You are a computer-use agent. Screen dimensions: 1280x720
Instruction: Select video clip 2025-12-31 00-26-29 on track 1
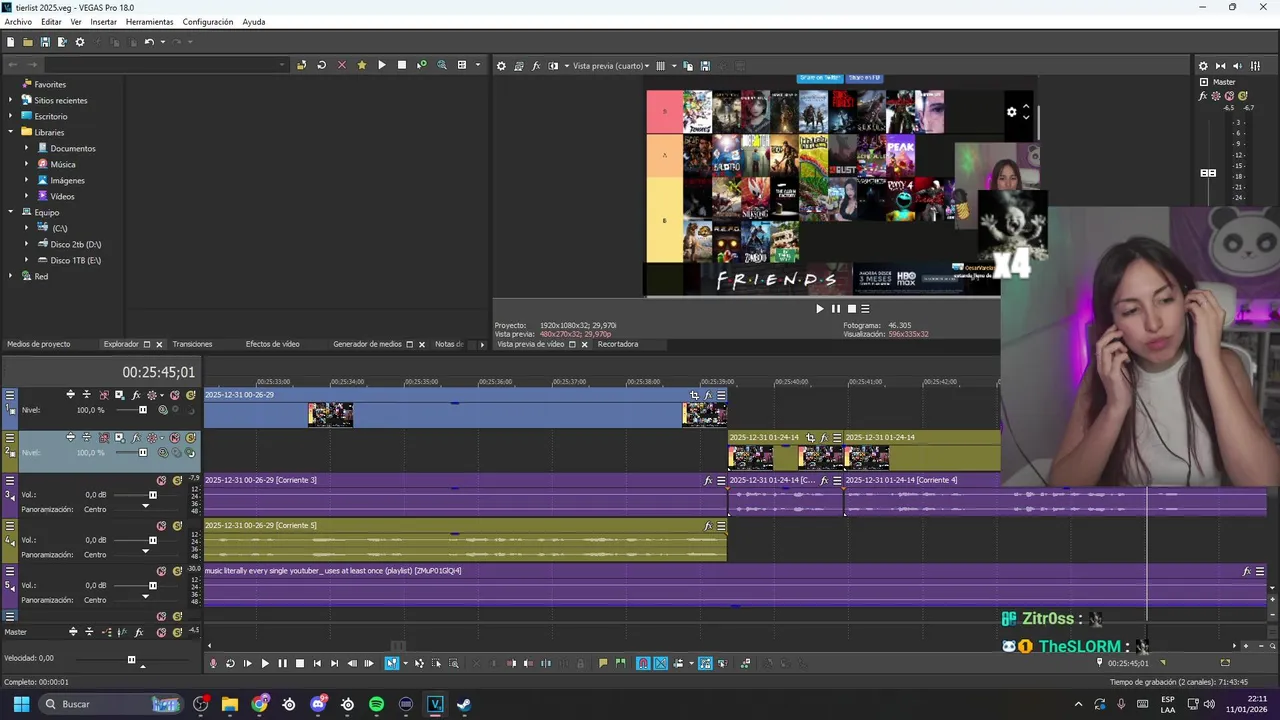(x=465, y=408)
